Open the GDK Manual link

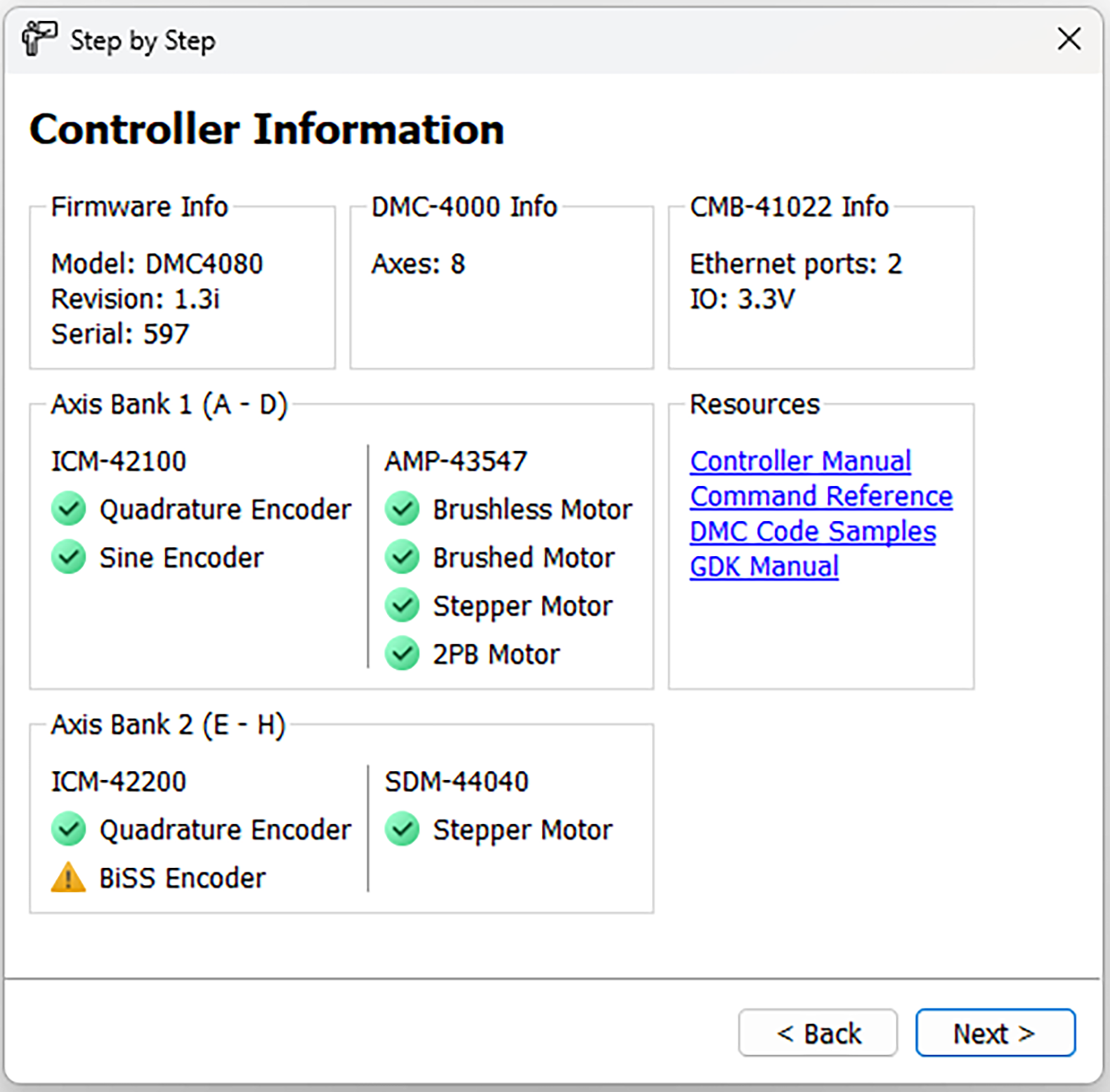coord(764,567)
